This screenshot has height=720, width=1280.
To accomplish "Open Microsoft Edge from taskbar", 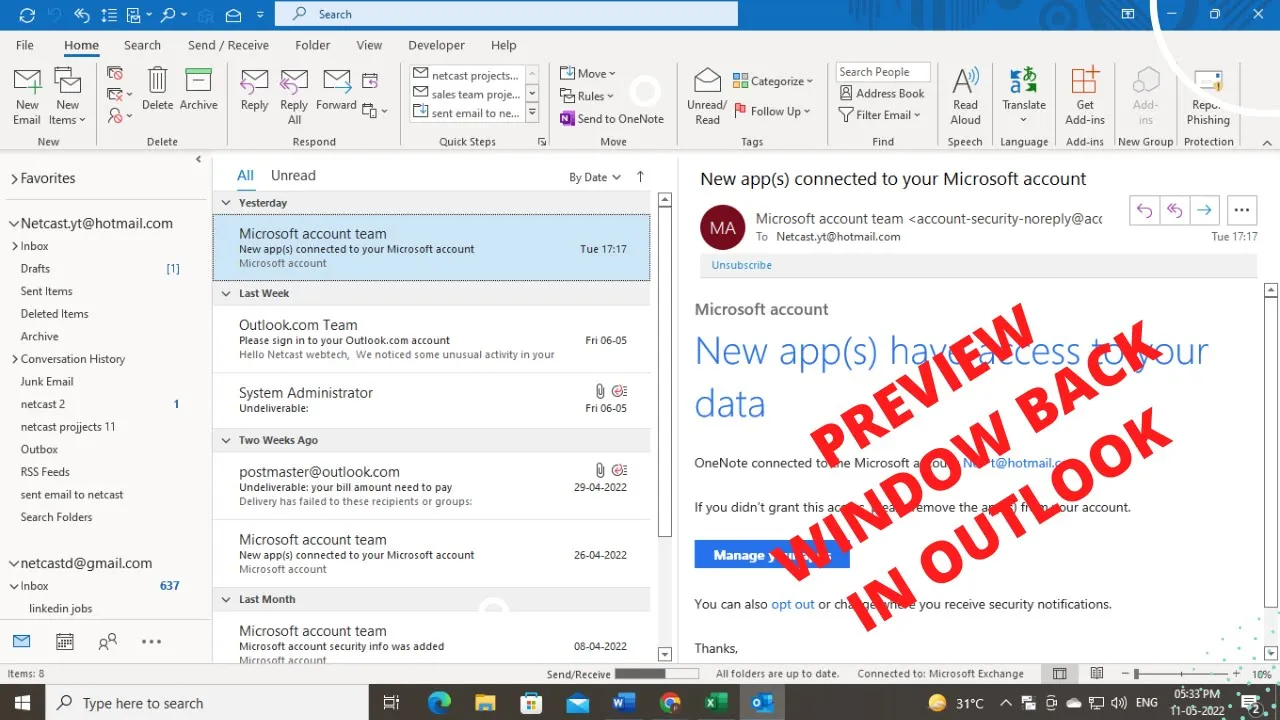I will pos(439,703).
